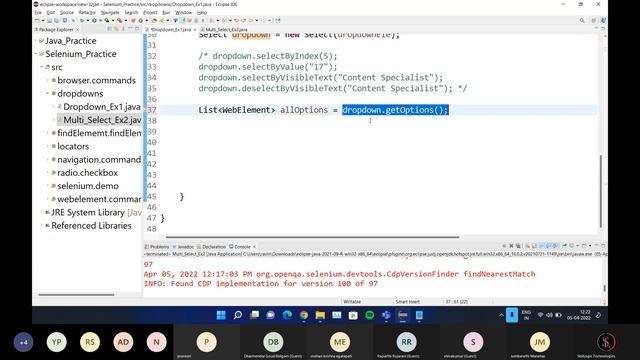Open the Search menu
The width and height of the screenshot is (640, 360).
(x=131, y=13)
